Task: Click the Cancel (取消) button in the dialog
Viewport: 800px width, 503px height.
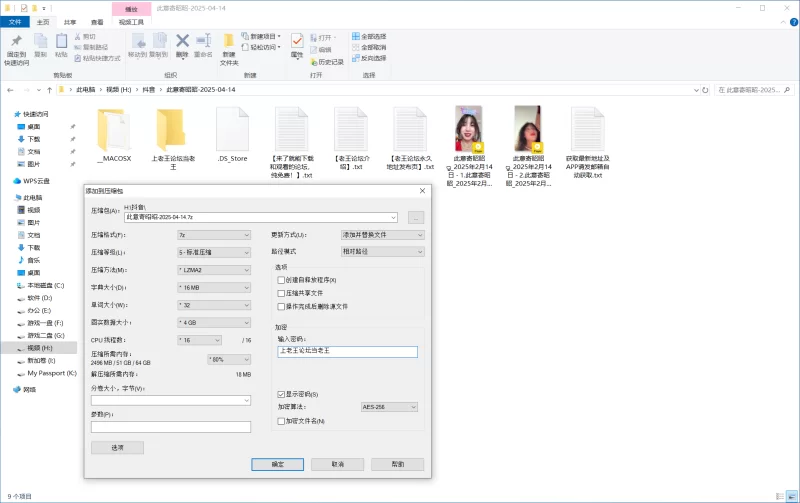Action: coord(337,464)
